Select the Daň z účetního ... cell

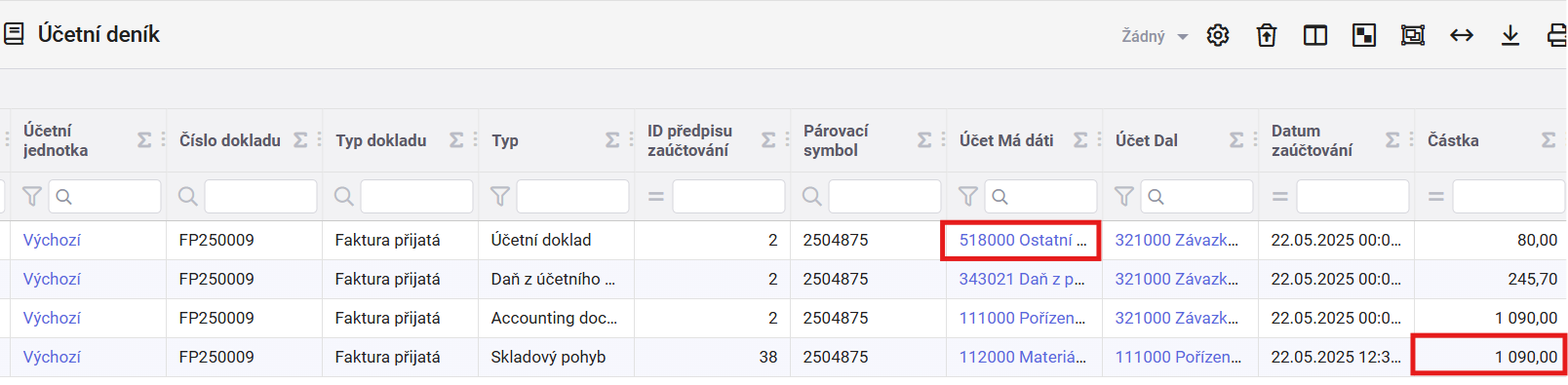(556, 279)
